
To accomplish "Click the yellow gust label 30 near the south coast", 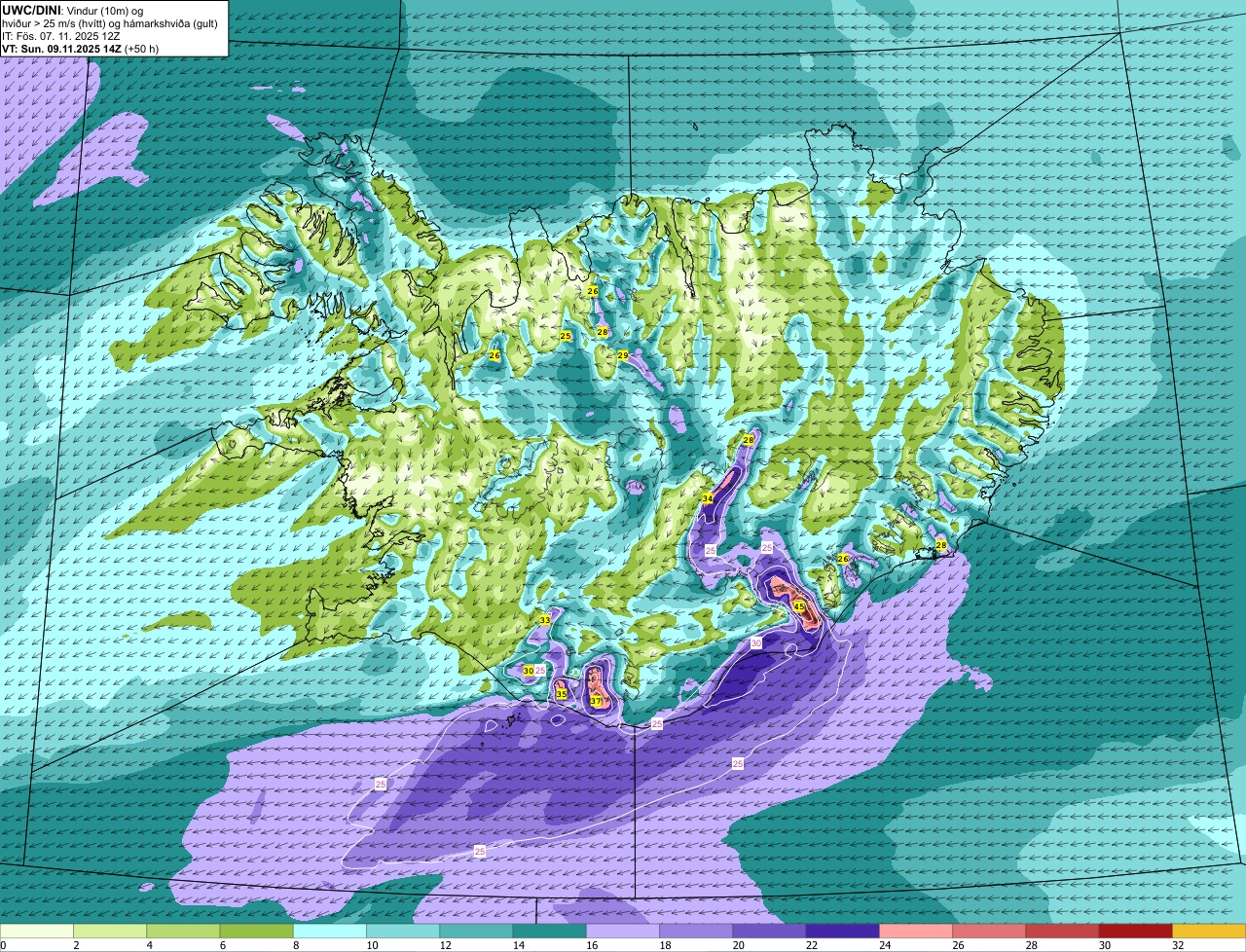I will coord(529,671).
